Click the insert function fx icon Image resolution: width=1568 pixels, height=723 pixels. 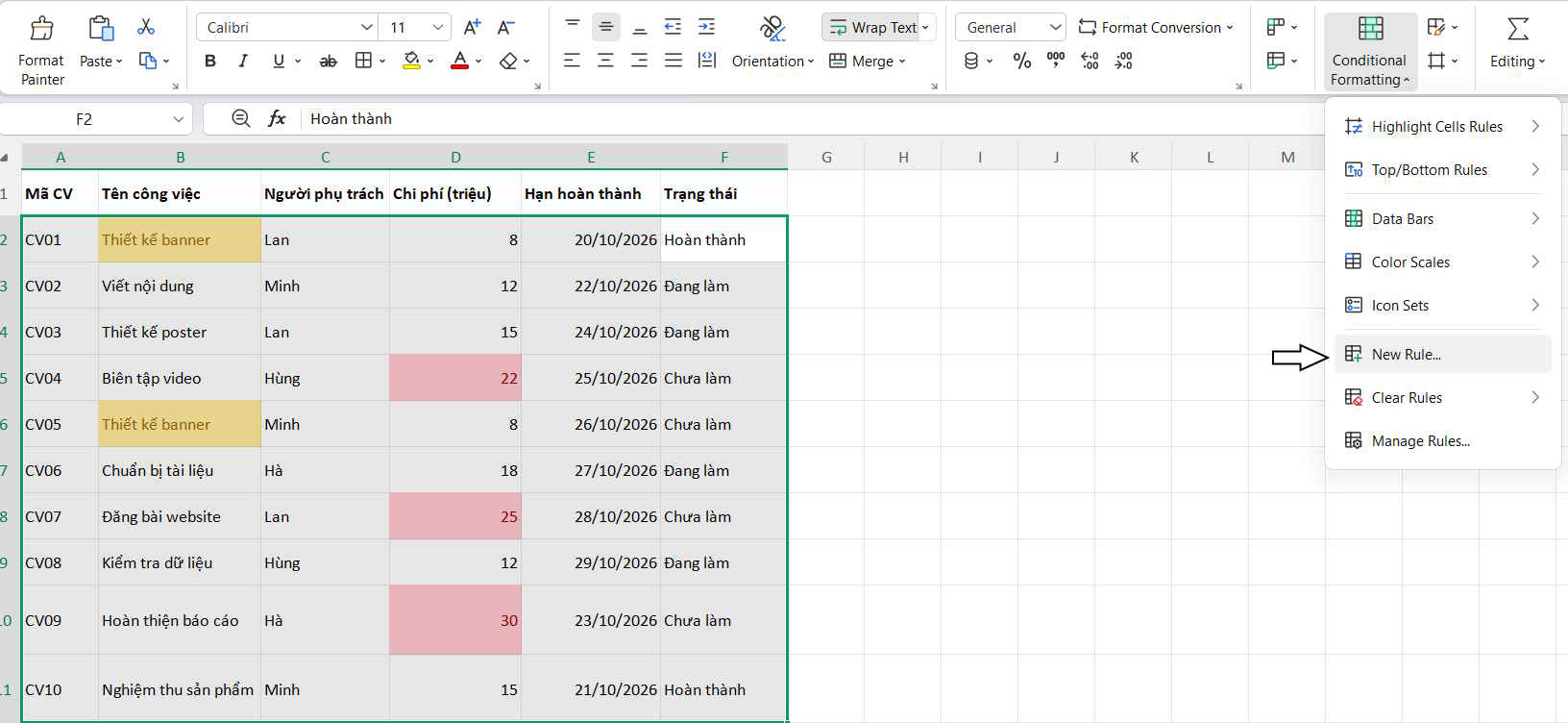(277, 118)
